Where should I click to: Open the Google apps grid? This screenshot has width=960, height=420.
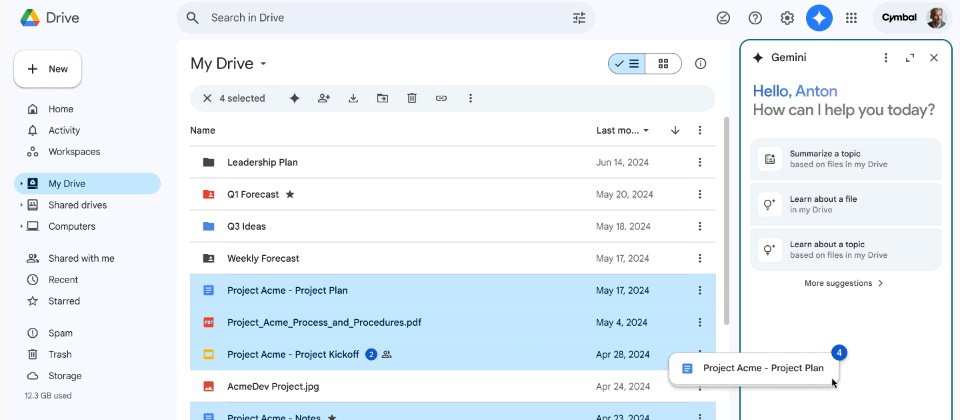(x=851, y=18)
